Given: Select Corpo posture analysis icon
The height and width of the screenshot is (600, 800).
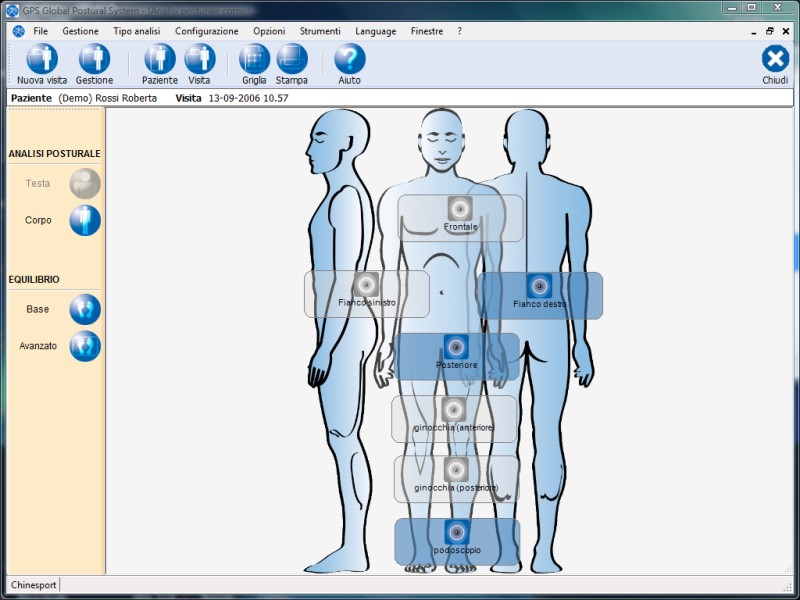Looking at the screenshot, I should click(85, 220).
